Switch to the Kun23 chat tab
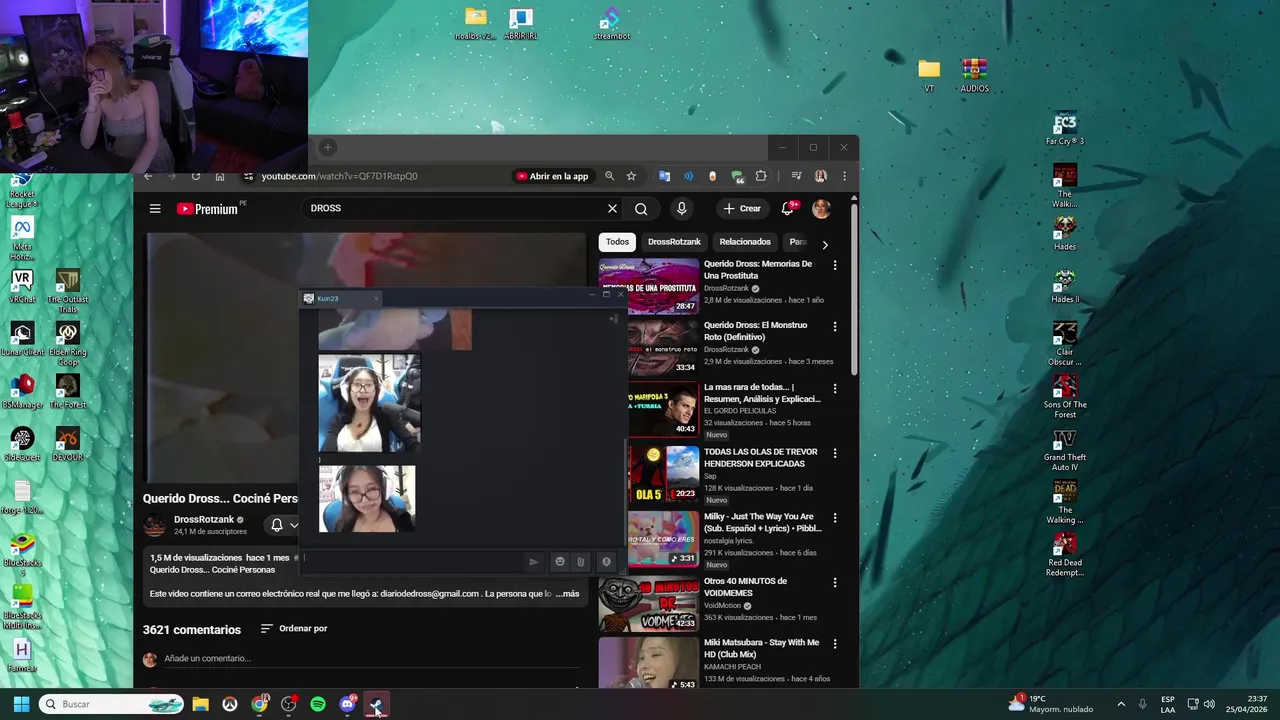The height and width of the screenshot is (720, 1280). coord(341,298)
